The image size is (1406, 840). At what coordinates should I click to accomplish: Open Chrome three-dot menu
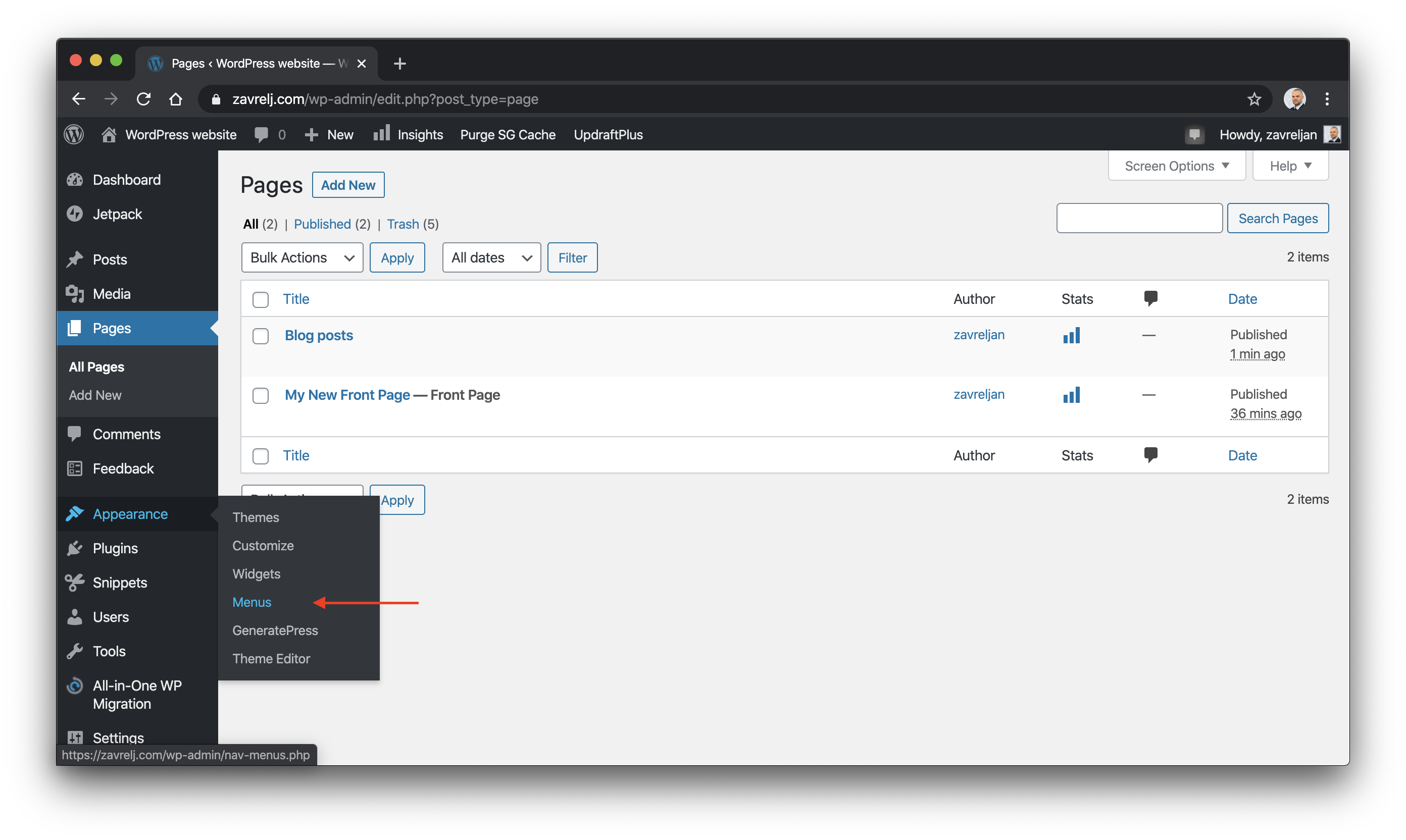click(x=1327, y=99)
